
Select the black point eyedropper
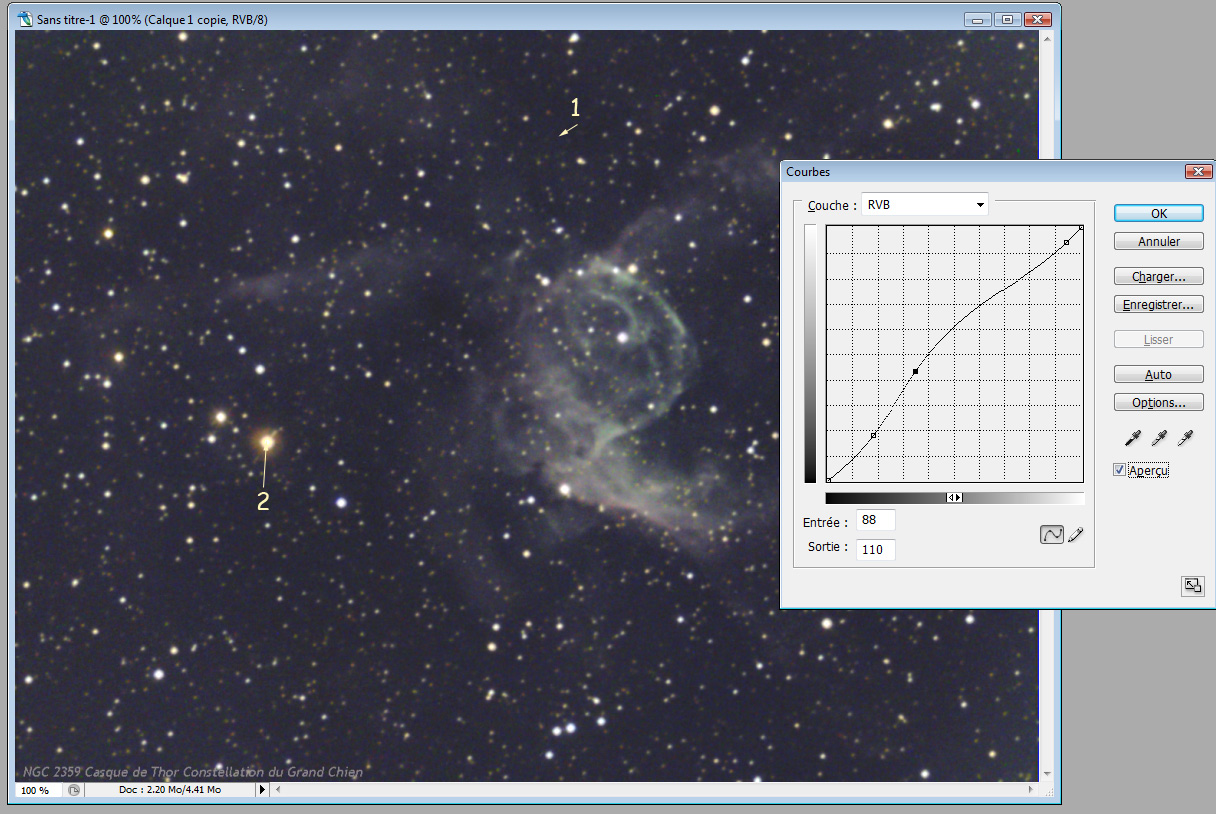pyautogui.click(x=1133, y=437)
